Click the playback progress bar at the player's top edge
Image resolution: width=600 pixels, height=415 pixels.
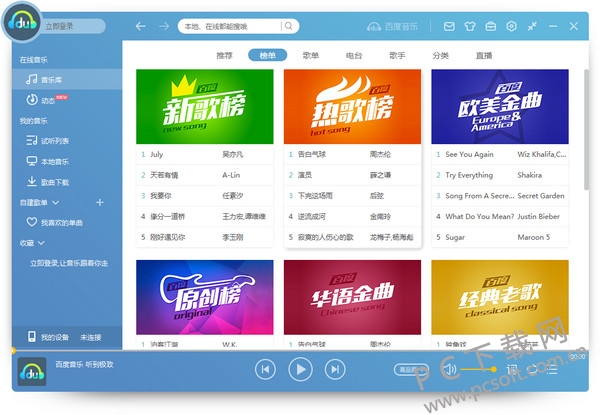click(300, 350)
